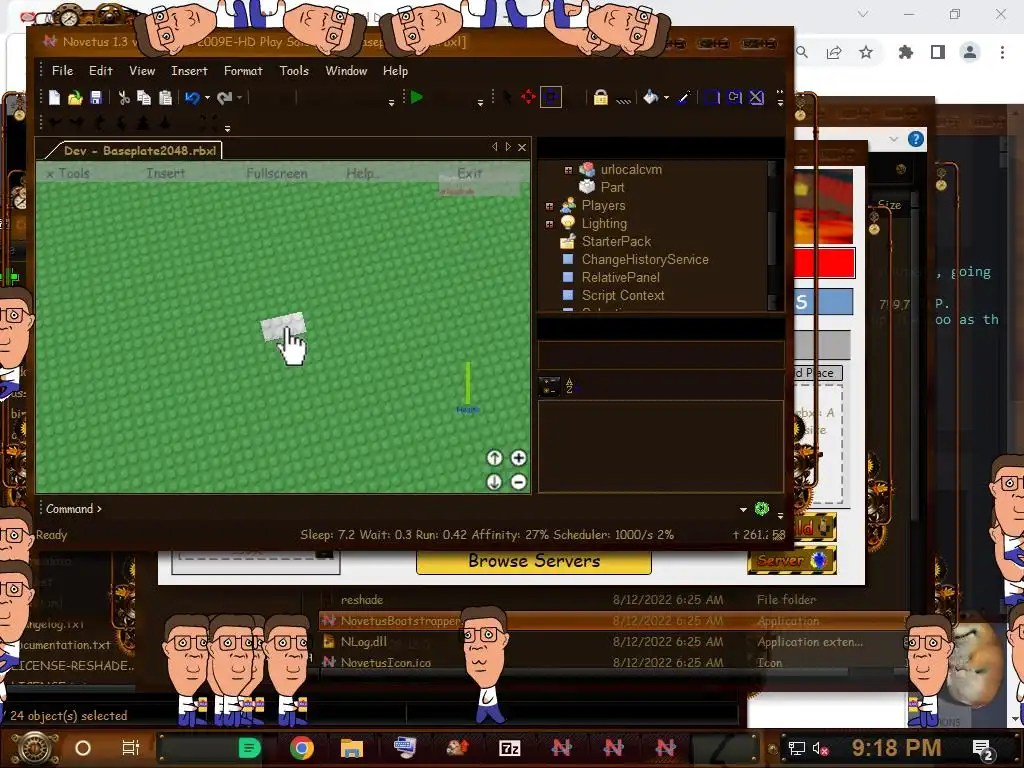This screenshot has height=768, width=1024.
Task: Sort properties alphabetically with the A-Z icon
Action: pyautogui.click(x=570, y=386)
